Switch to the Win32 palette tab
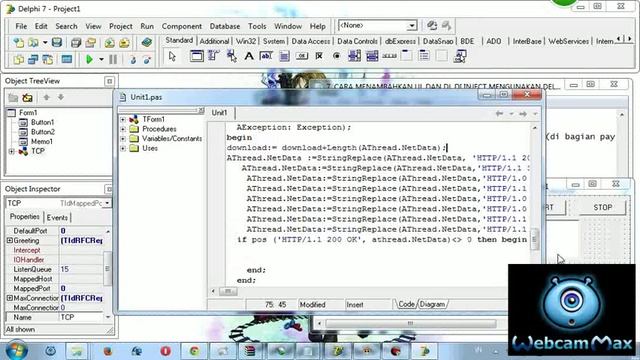This screenshot has width=640, height=360. (x=246, y=41)
